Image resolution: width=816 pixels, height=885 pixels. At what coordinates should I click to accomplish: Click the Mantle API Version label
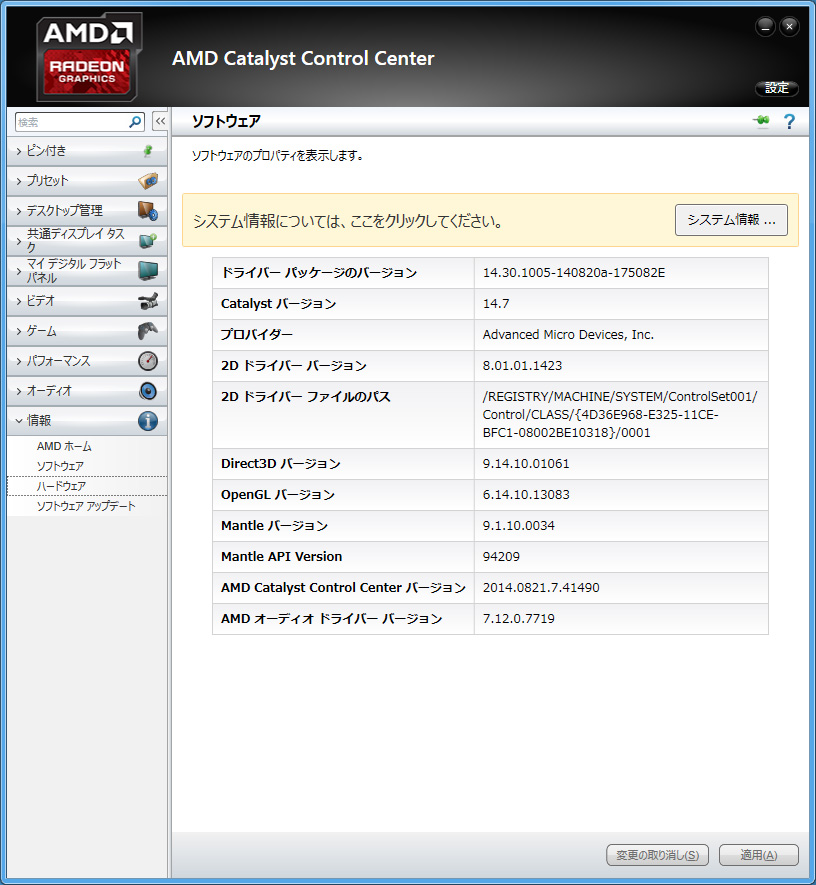pos(282,557)
